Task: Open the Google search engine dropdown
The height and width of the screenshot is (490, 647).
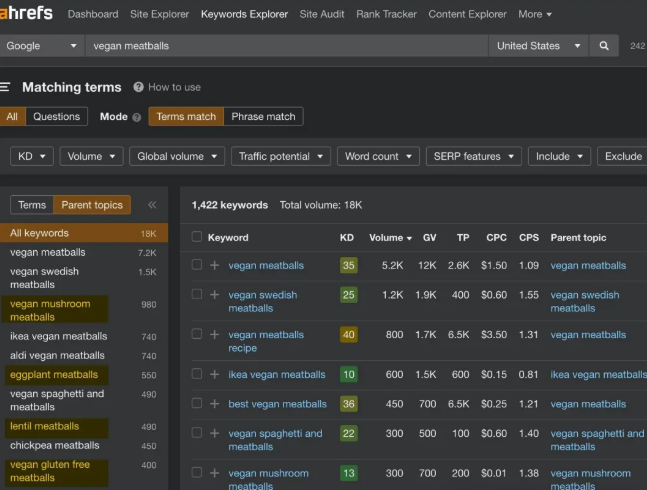Action: 42,46
